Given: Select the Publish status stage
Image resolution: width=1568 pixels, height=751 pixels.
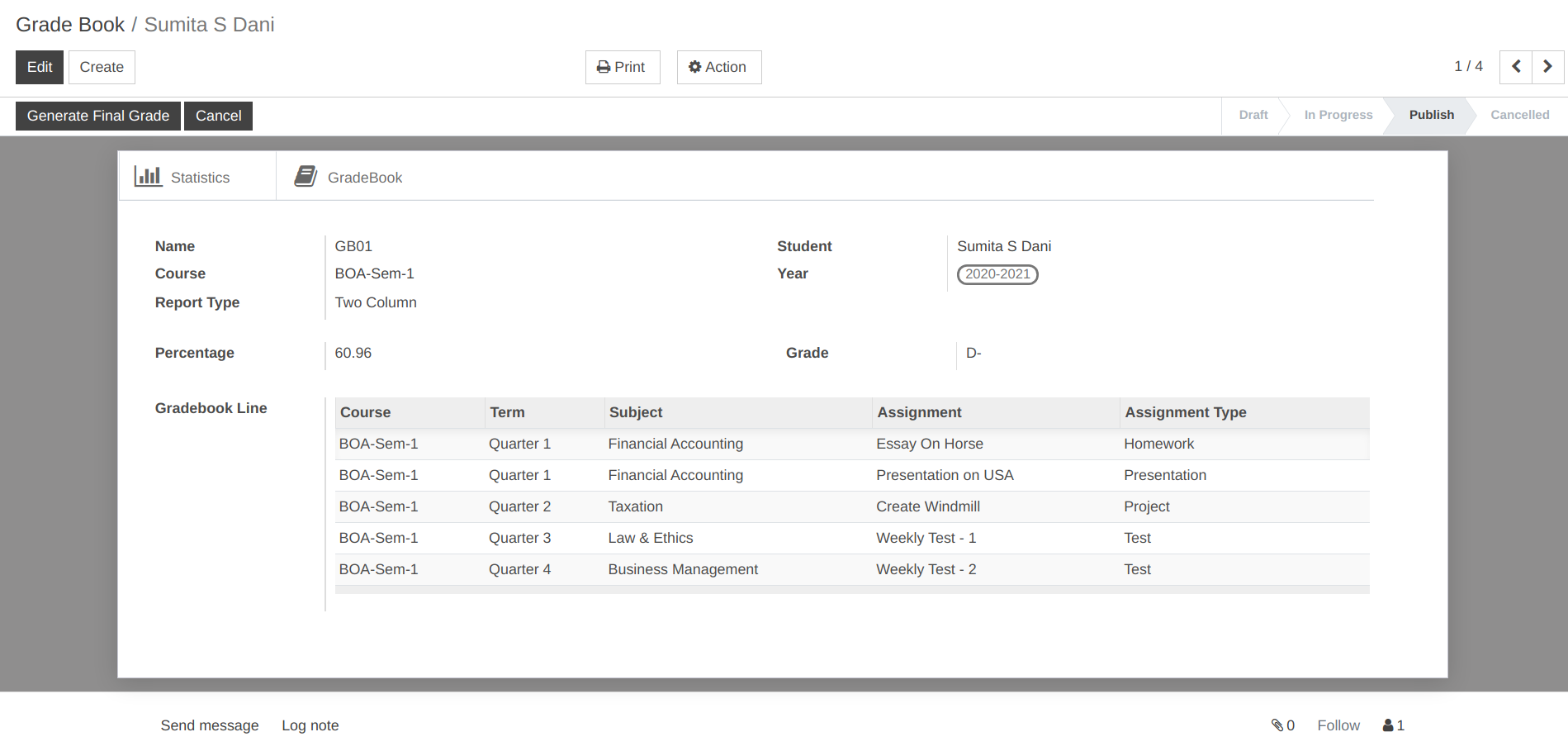Looking at the screenshot, I should point(1432,115).
